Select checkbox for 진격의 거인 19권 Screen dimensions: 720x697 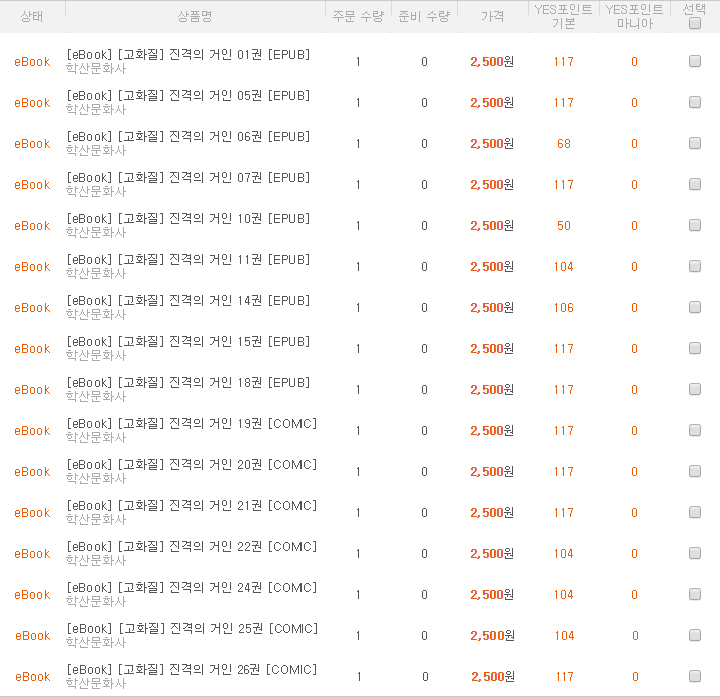(x=695, y=430)
